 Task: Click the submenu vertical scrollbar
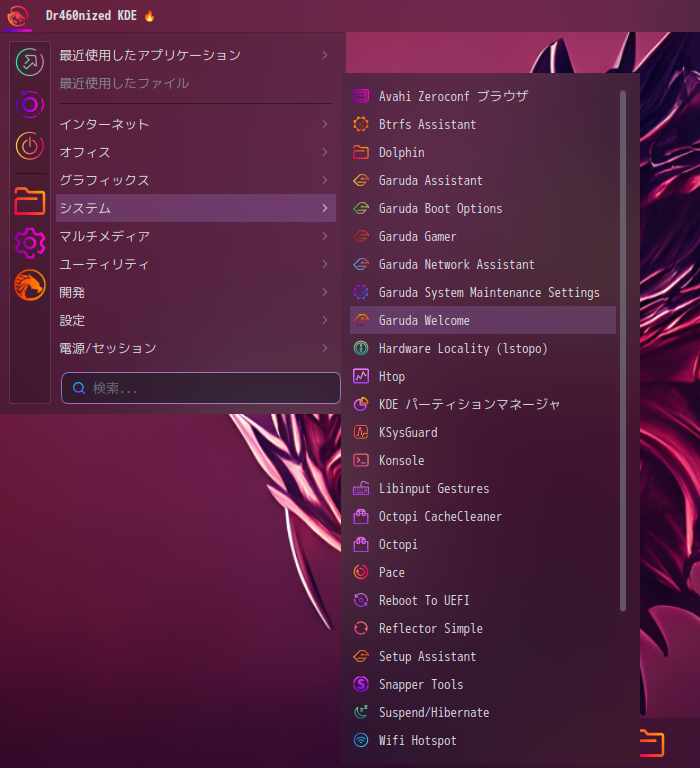point(623,351)
